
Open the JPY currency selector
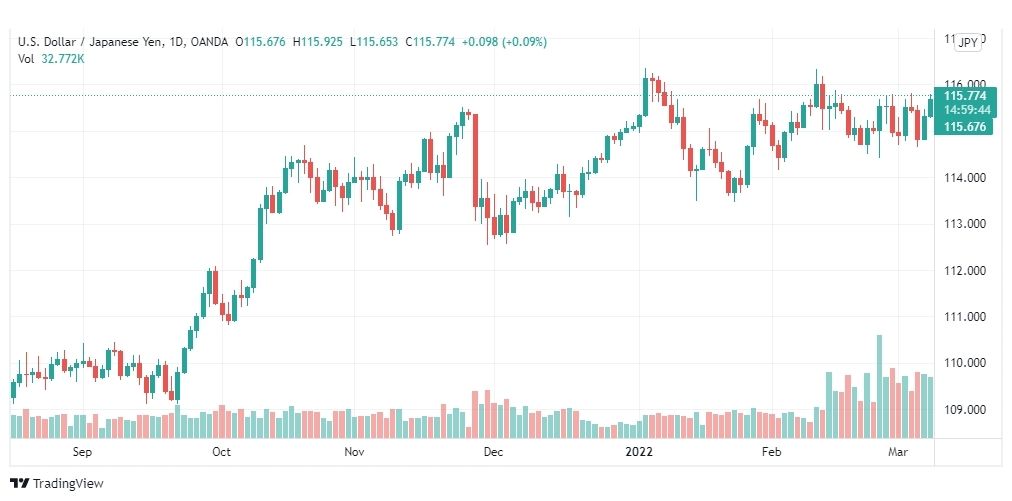[x=969, y=43]
